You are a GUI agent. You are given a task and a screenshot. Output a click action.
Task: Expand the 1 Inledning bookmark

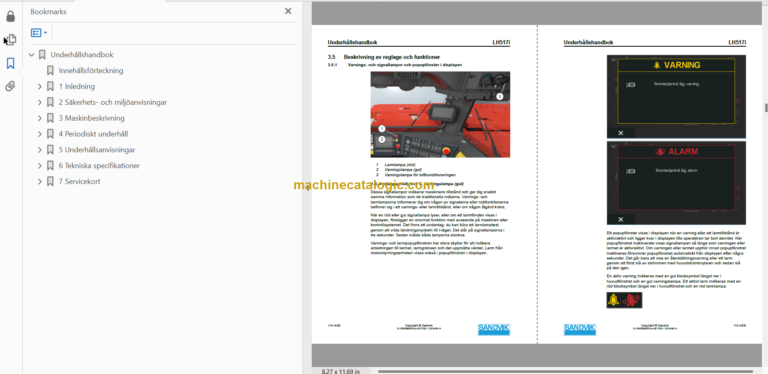pyautogui.click(x=40, y=87)
